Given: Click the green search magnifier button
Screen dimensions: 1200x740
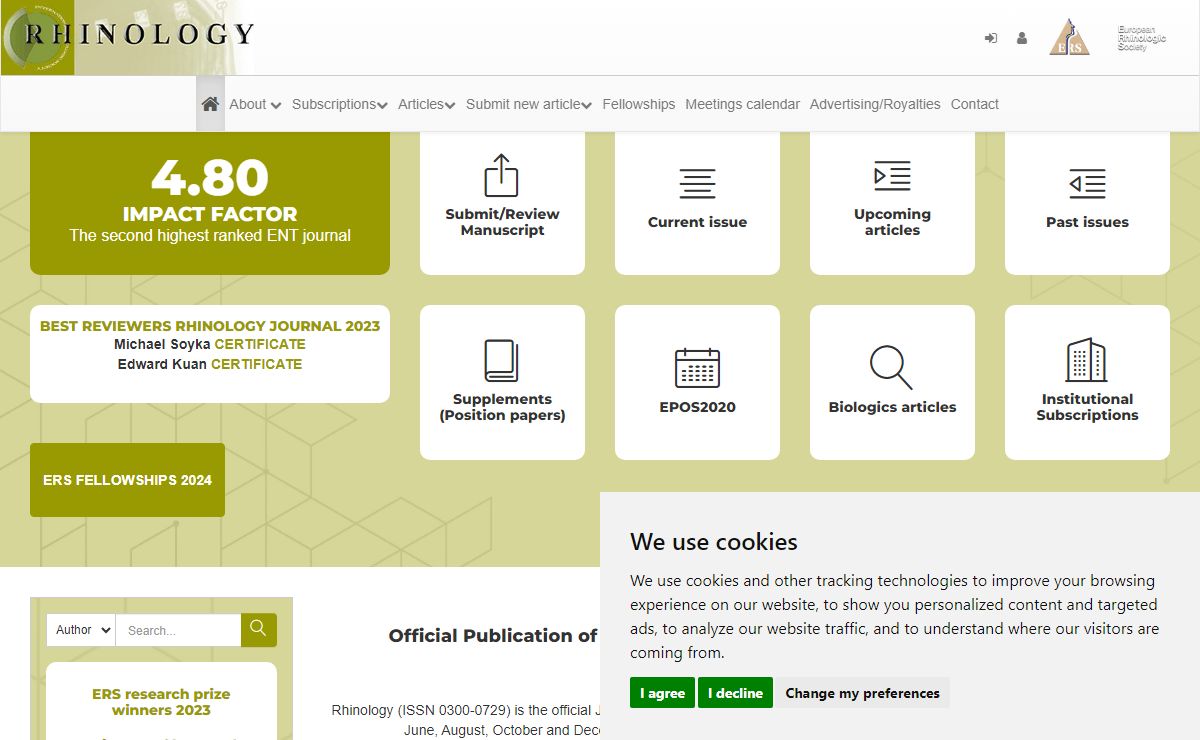Looking at the screenshot, I should (x=258, y=630).
